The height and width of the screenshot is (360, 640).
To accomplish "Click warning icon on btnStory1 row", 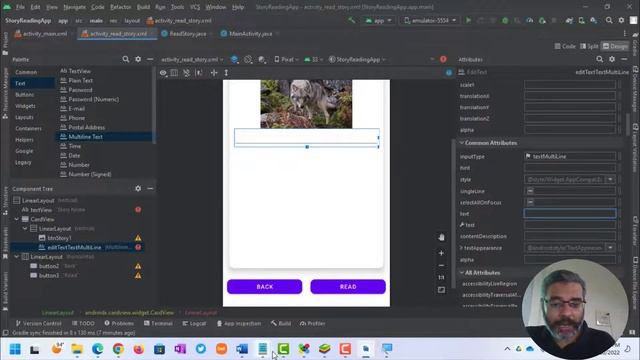I will point(138,238).
